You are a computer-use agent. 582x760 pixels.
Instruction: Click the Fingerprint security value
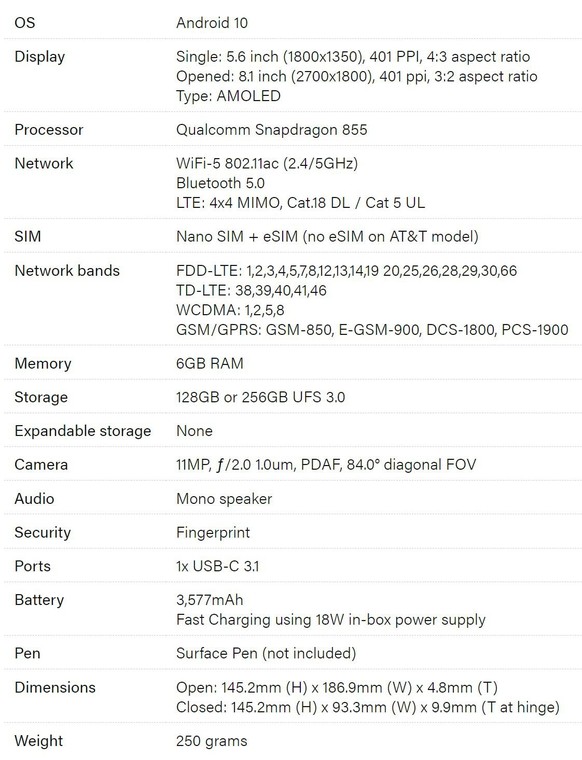213,533
